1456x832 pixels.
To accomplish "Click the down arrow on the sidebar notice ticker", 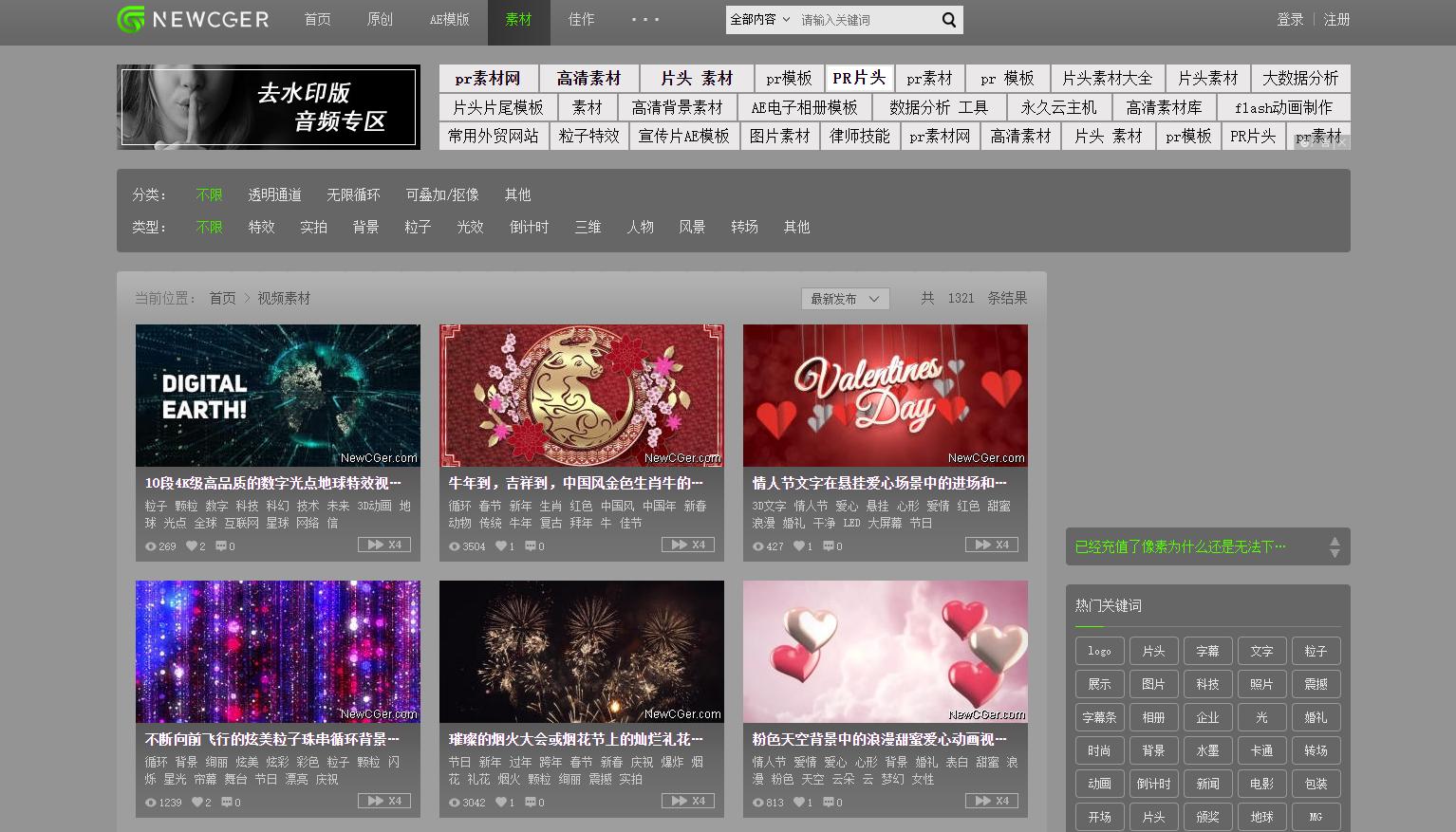I will coord(1335,552).
